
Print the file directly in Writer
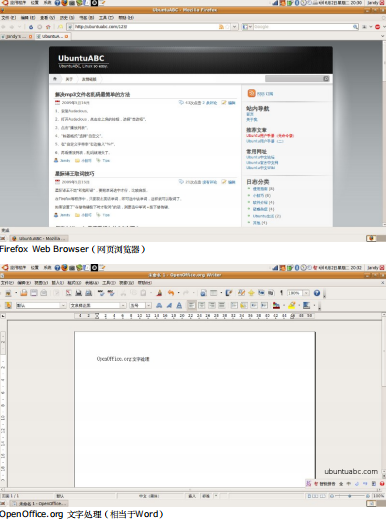pyautogui.click(x=79, y=293)
